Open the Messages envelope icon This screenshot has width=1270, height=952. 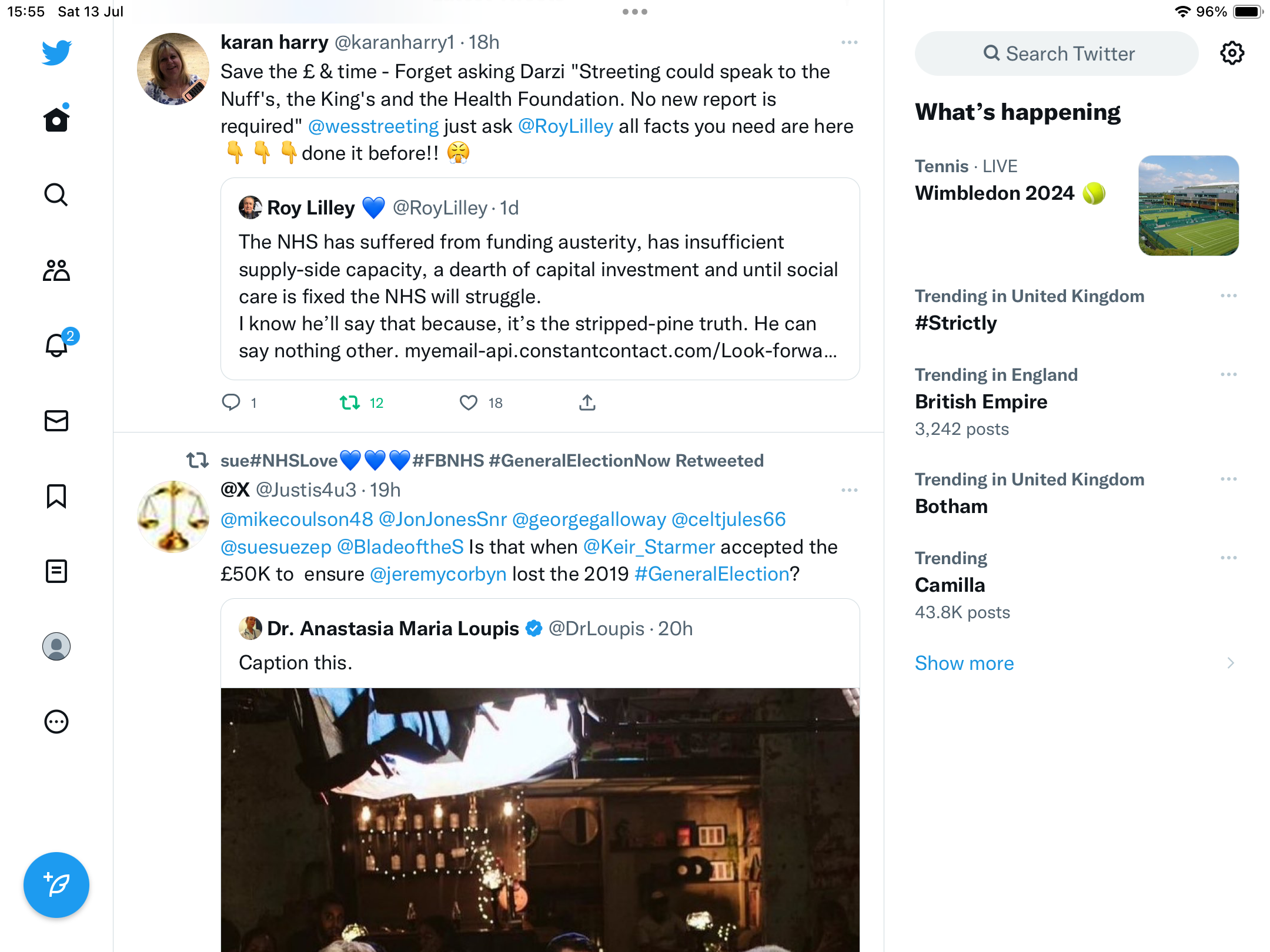(x=56, y=421)
